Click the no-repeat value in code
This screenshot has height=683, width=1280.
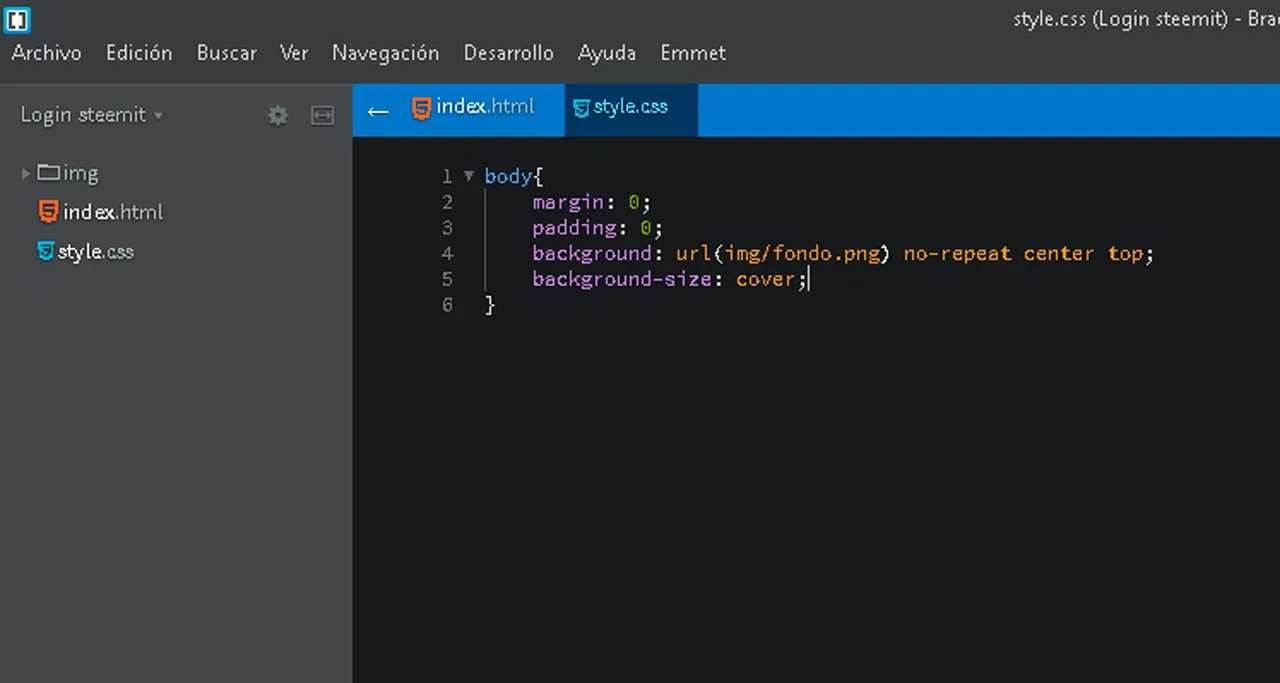point(957,254)
